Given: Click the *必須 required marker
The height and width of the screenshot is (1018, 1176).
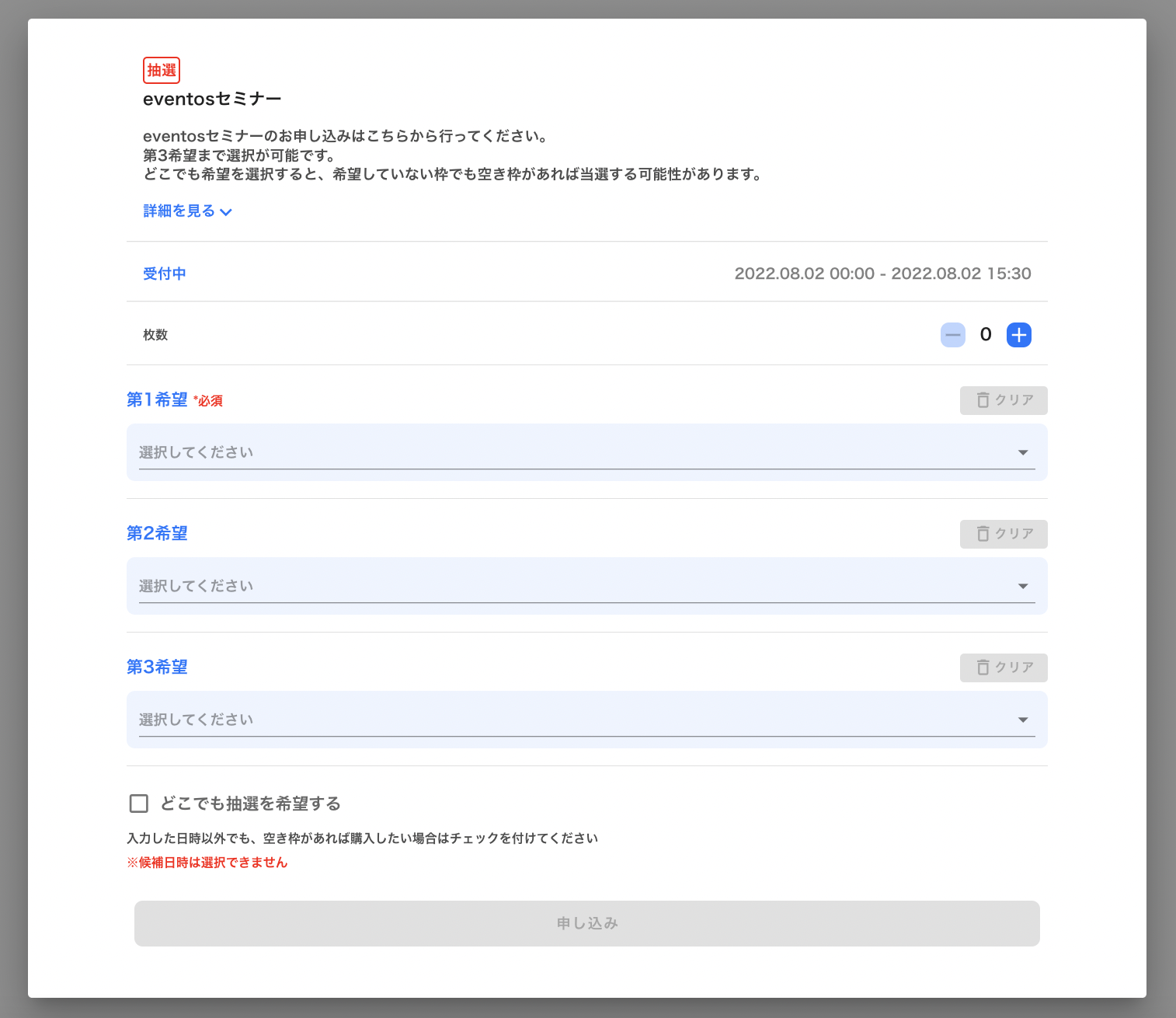Looking at the screenshot, I should (208, 401).
